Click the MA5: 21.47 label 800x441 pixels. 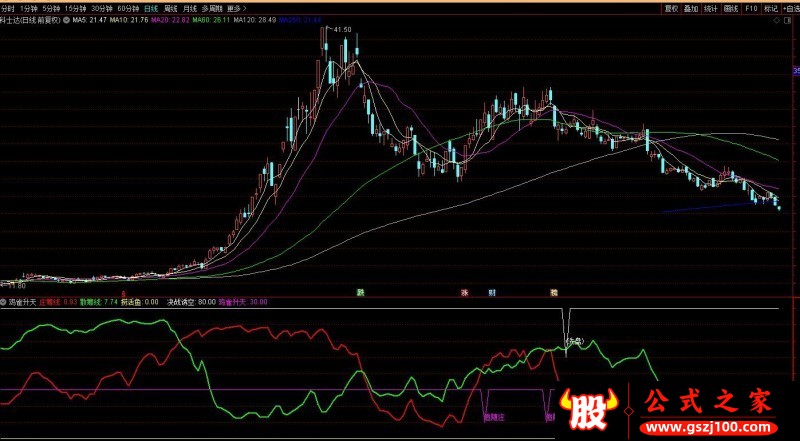(x=90, y=20)
